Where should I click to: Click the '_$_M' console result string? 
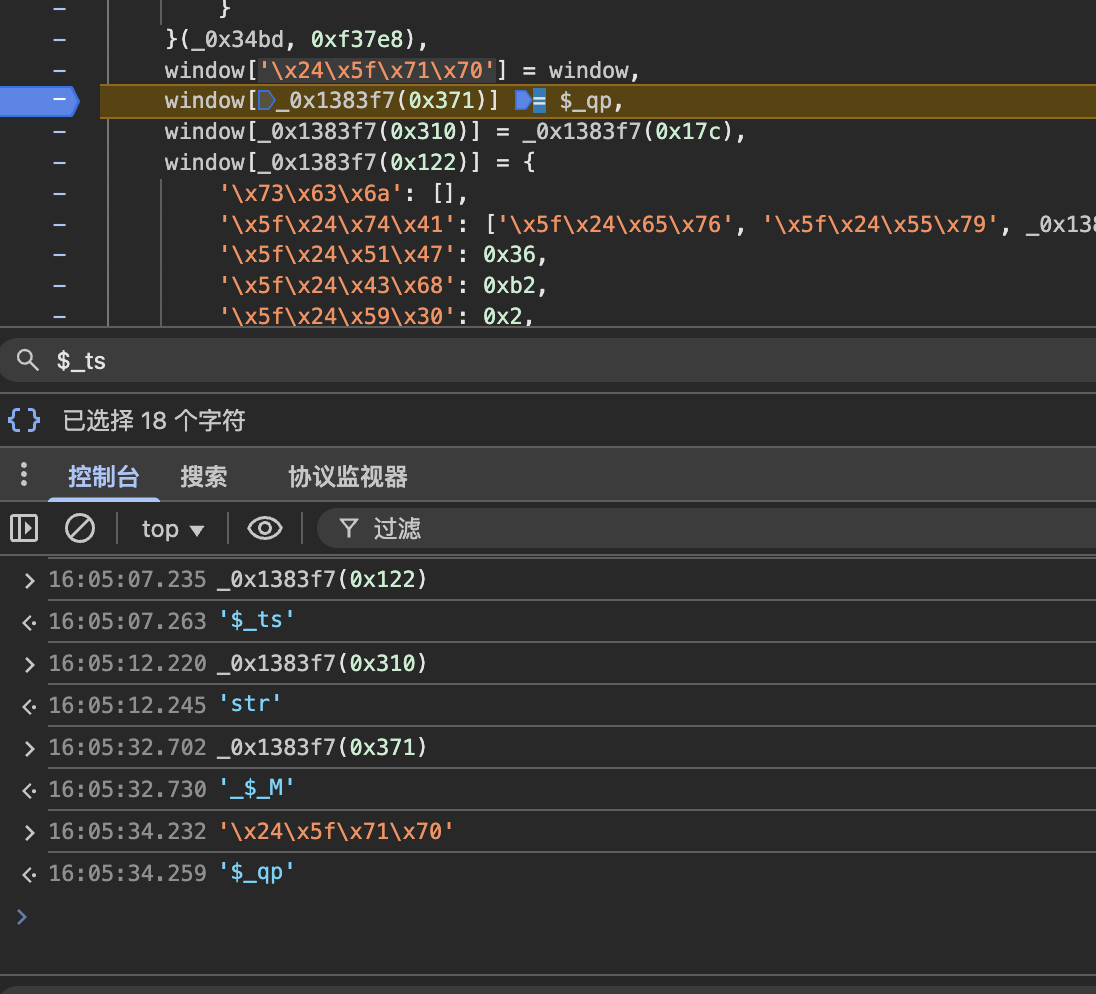[257, 789]
